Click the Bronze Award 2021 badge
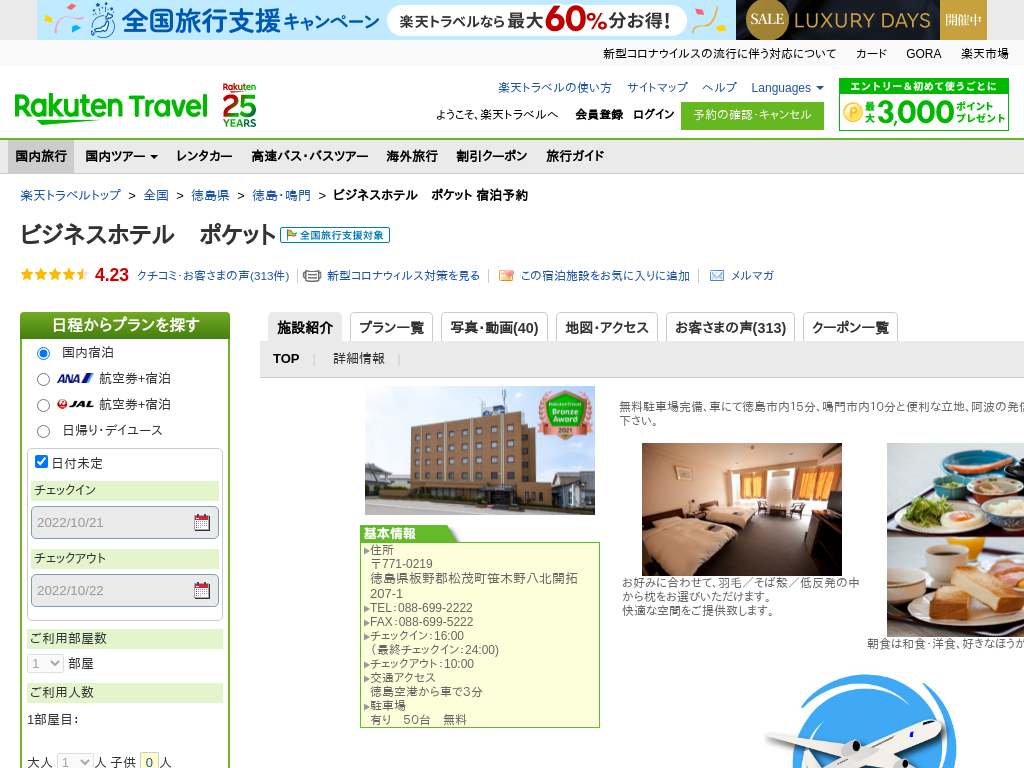 coord(565,415)
